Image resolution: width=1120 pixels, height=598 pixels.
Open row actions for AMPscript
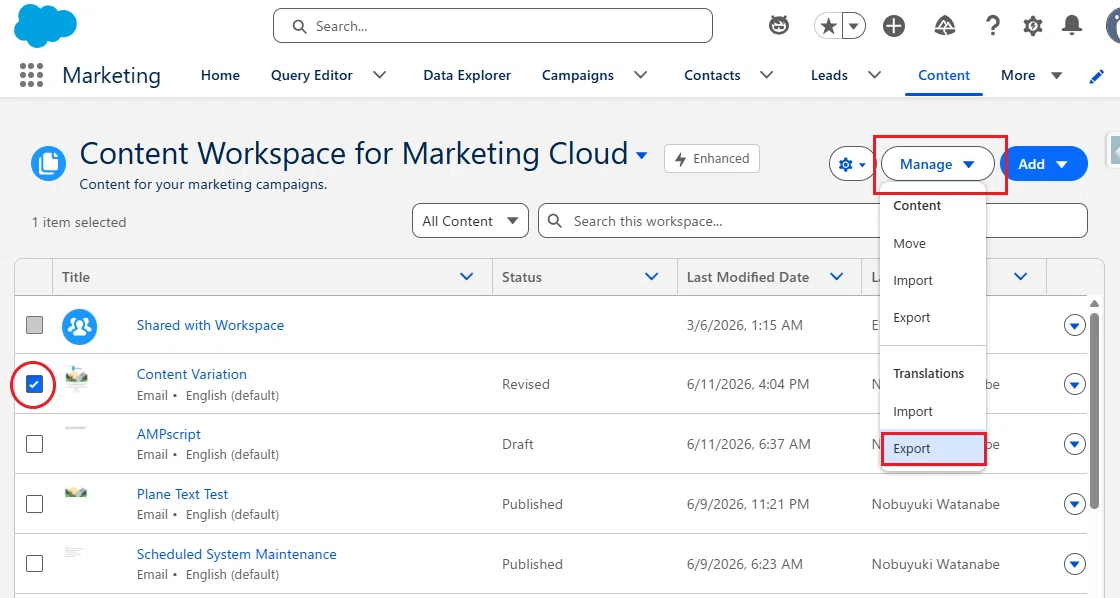click(x=1074, y=444)
